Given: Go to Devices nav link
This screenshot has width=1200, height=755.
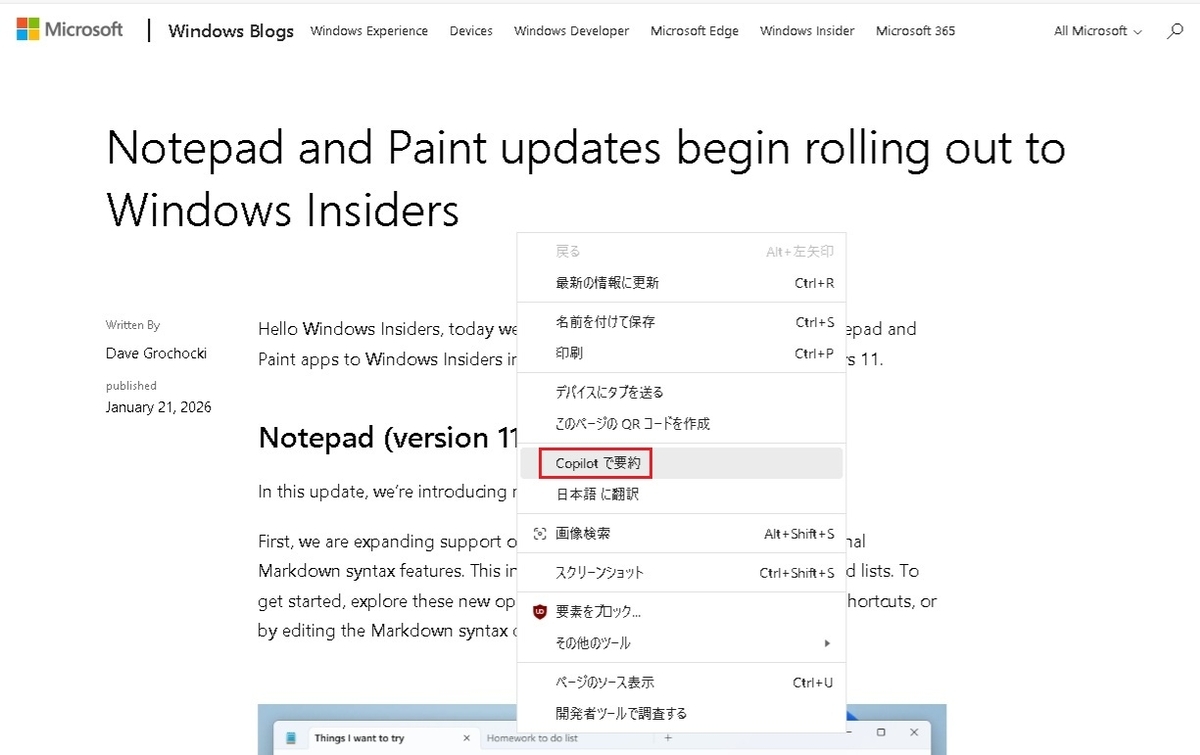Looking at the screenshot, I should tap(471, 31).
